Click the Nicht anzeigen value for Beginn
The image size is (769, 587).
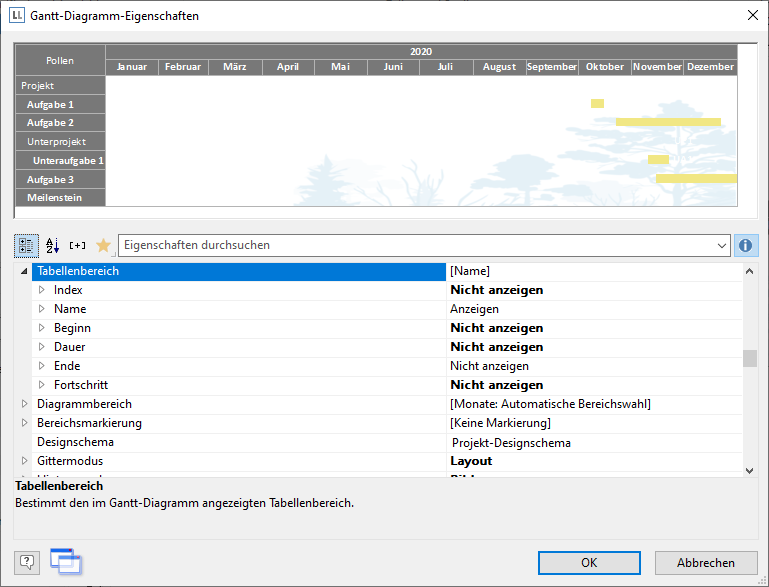click(x=496, y=328)
